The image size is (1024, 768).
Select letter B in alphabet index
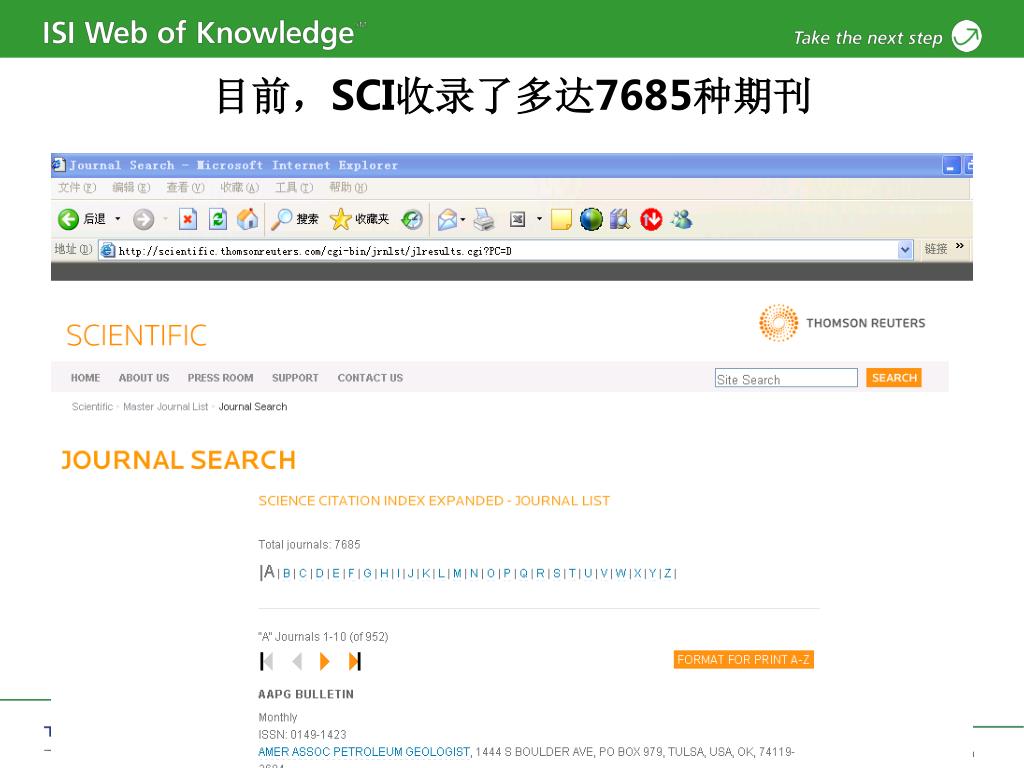point(287,573)
